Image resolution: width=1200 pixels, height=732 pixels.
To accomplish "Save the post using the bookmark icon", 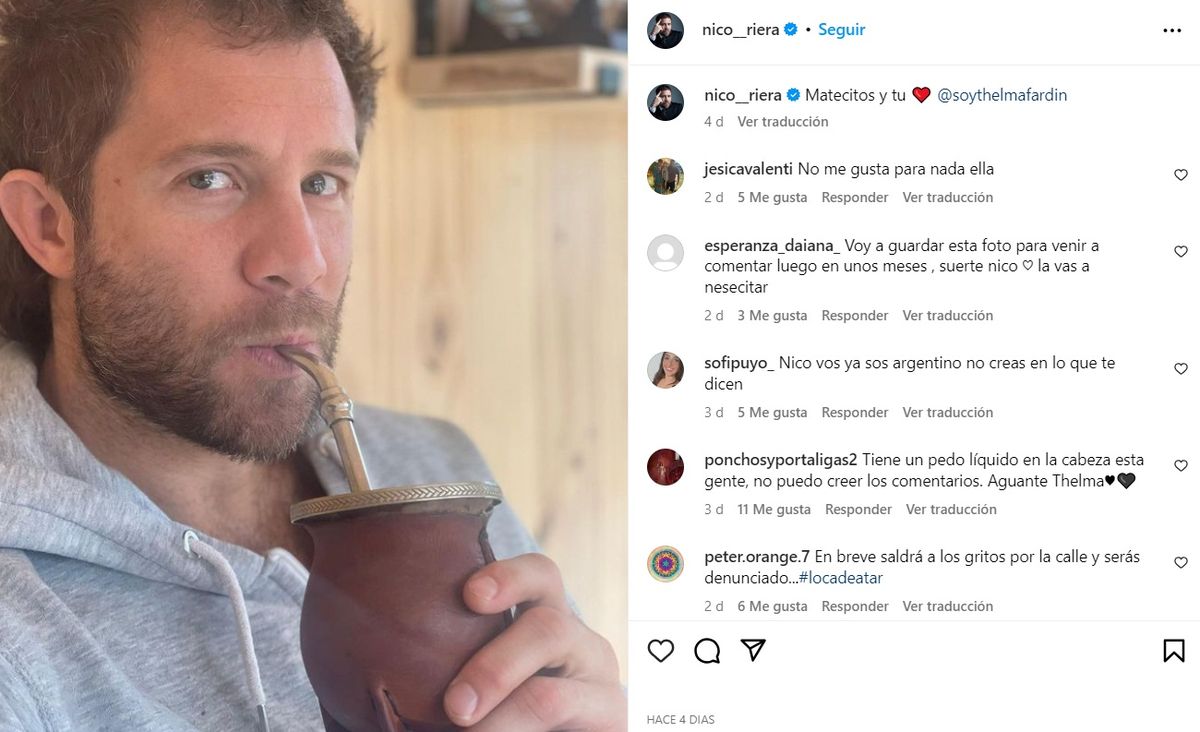I will pos(1173,650).
